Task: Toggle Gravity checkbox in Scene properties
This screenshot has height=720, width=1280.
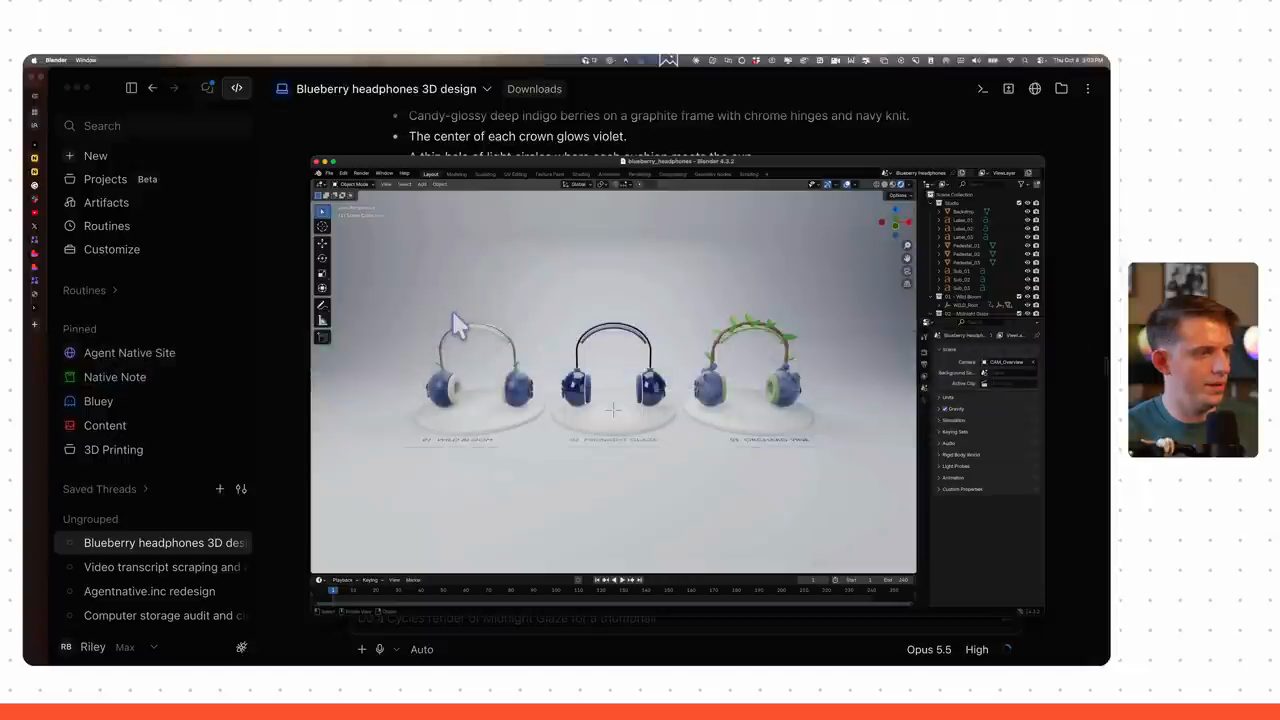Action: pyautogui.click(x=945, y=409)
